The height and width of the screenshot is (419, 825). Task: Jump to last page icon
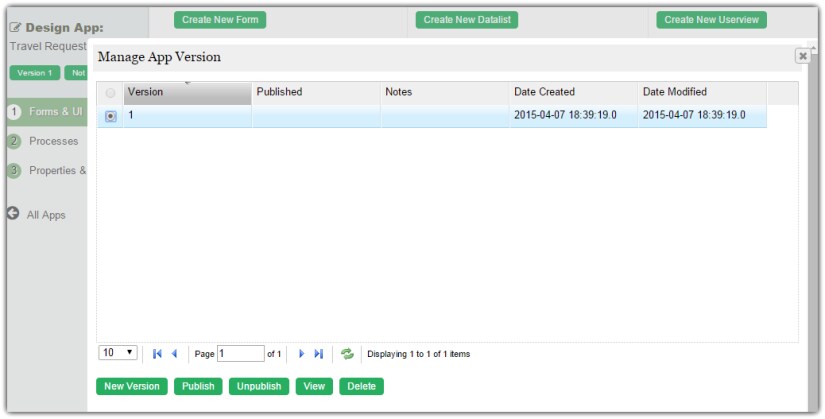click(x=318, y=354)
